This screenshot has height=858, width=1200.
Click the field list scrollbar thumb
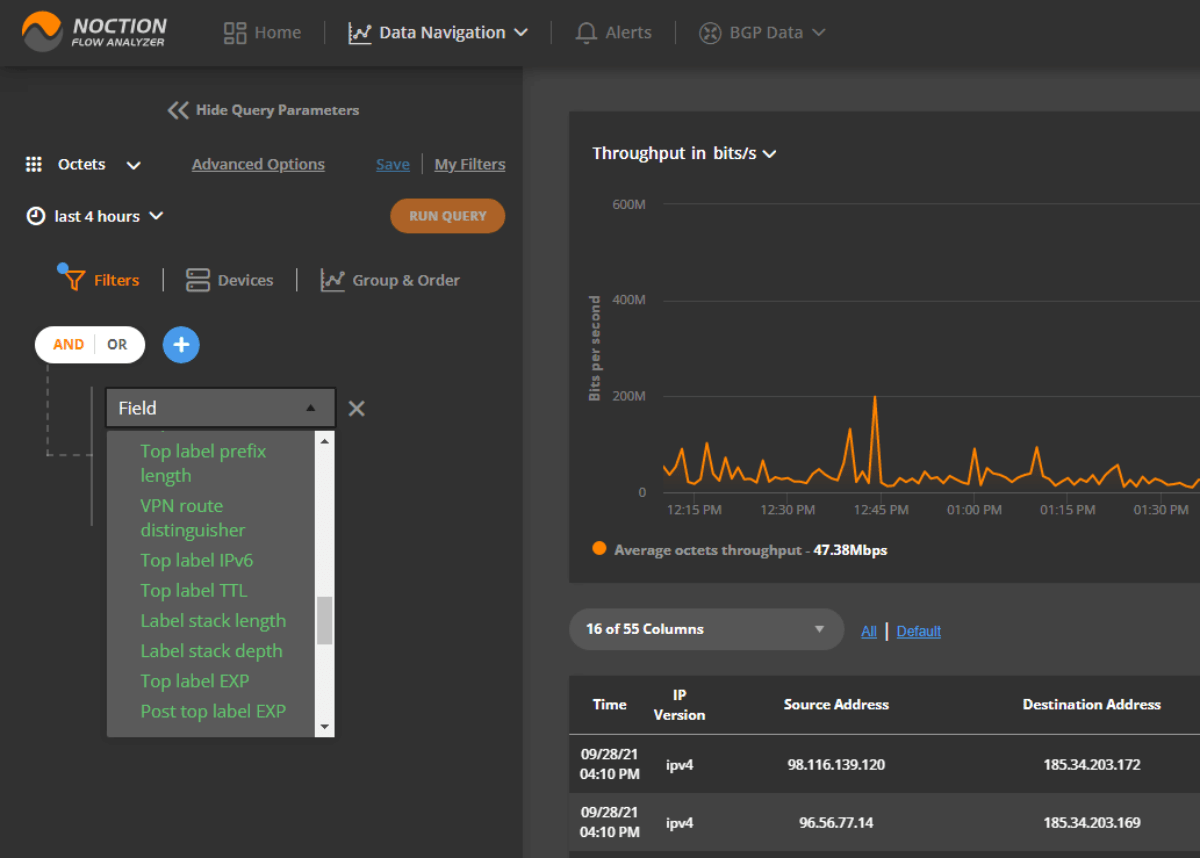tap(324, 620)
